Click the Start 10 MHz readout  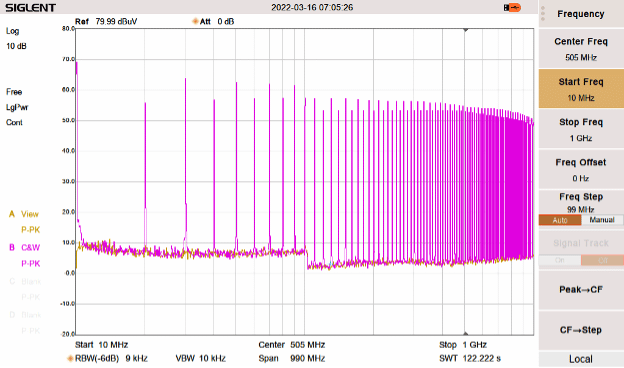tap(101, 345)
